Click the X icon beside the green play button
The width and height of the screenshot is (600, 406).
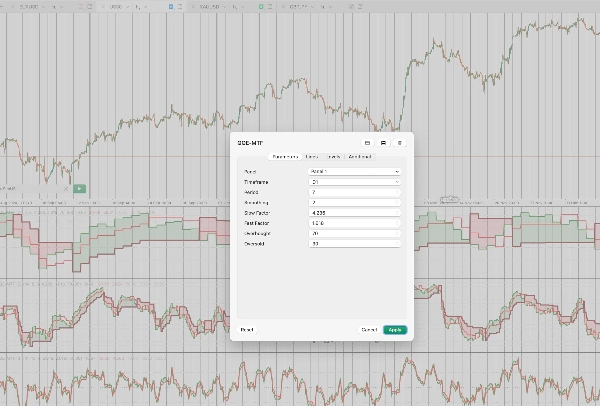coord(67,187)
